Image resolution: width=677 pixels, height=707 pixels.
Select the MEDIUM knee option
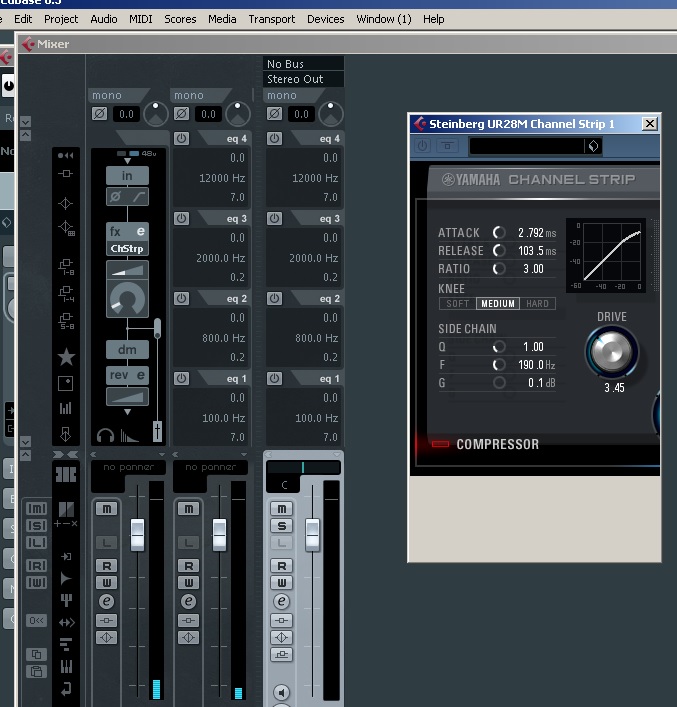click(x=498, y=303)
